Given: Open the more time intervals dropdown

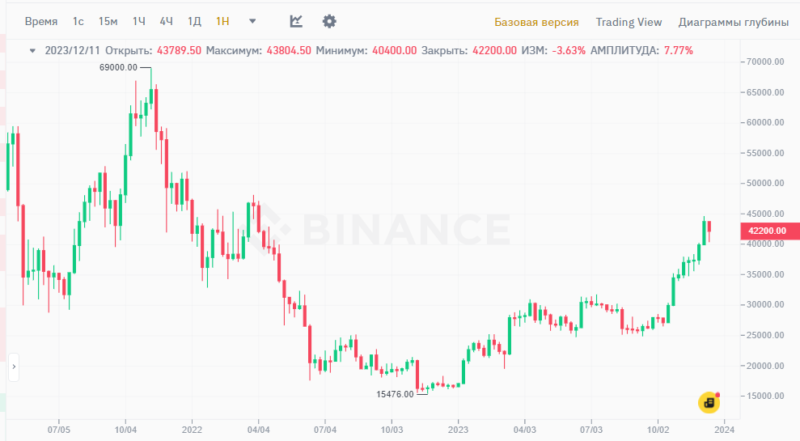Looking at the screenshot, I should (x=252, y=21).
